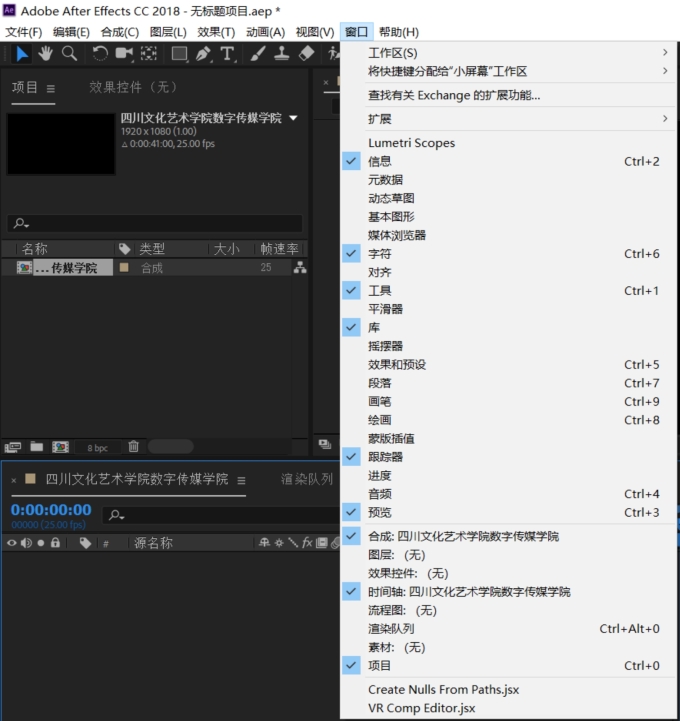Viewport: 680px width, 721px height.
Task: Select the Pan Behind anchor point tool
Action: 149,54
